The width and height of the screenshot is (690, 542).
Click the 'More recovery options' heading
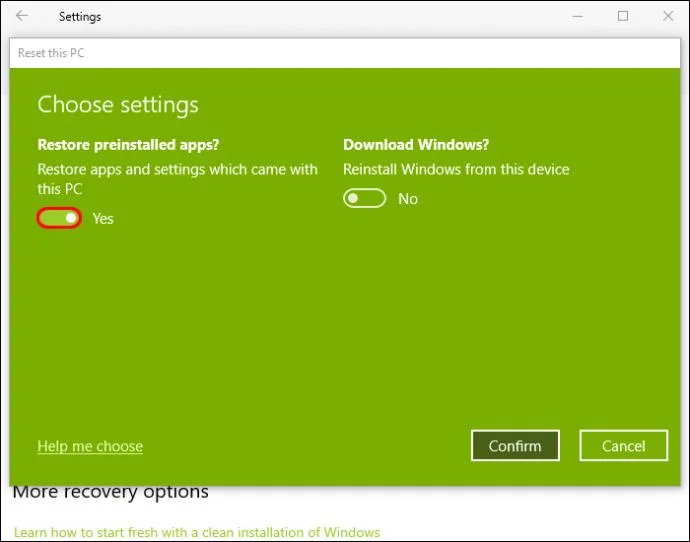(x=110, y=492)
